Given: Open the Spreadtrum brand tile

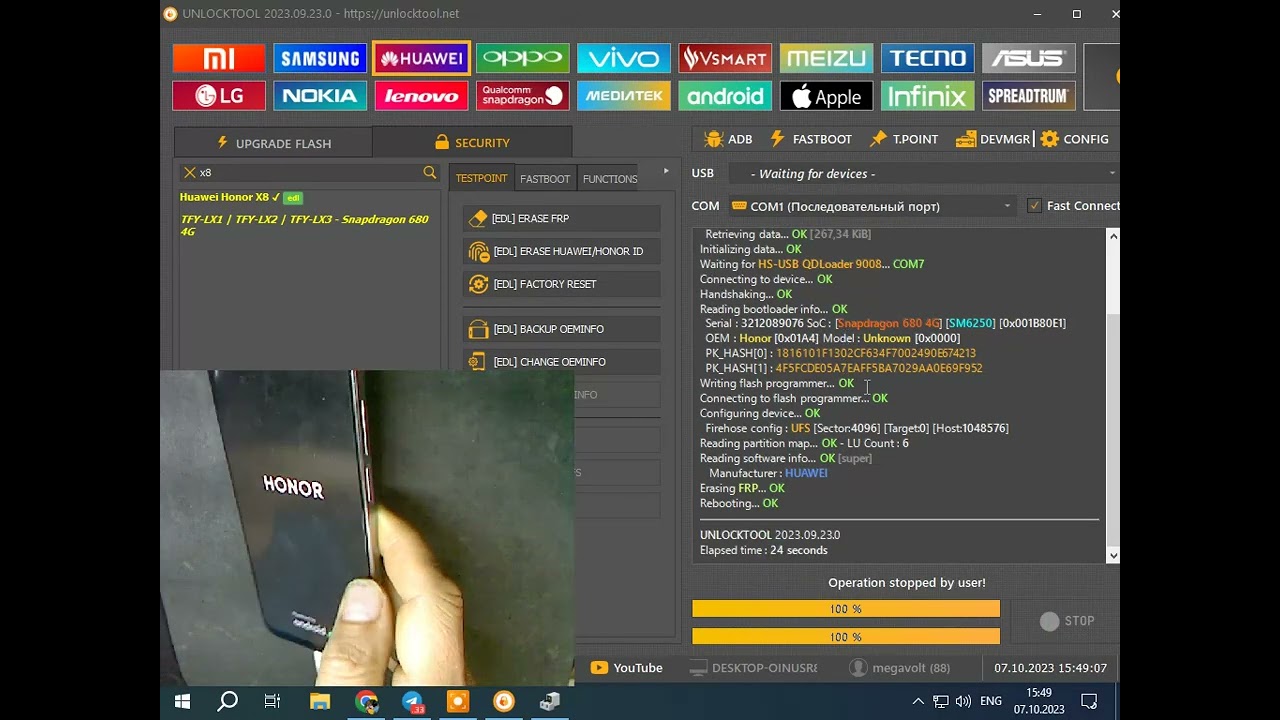Looking at the screenshot, I should coord(1028,96).
